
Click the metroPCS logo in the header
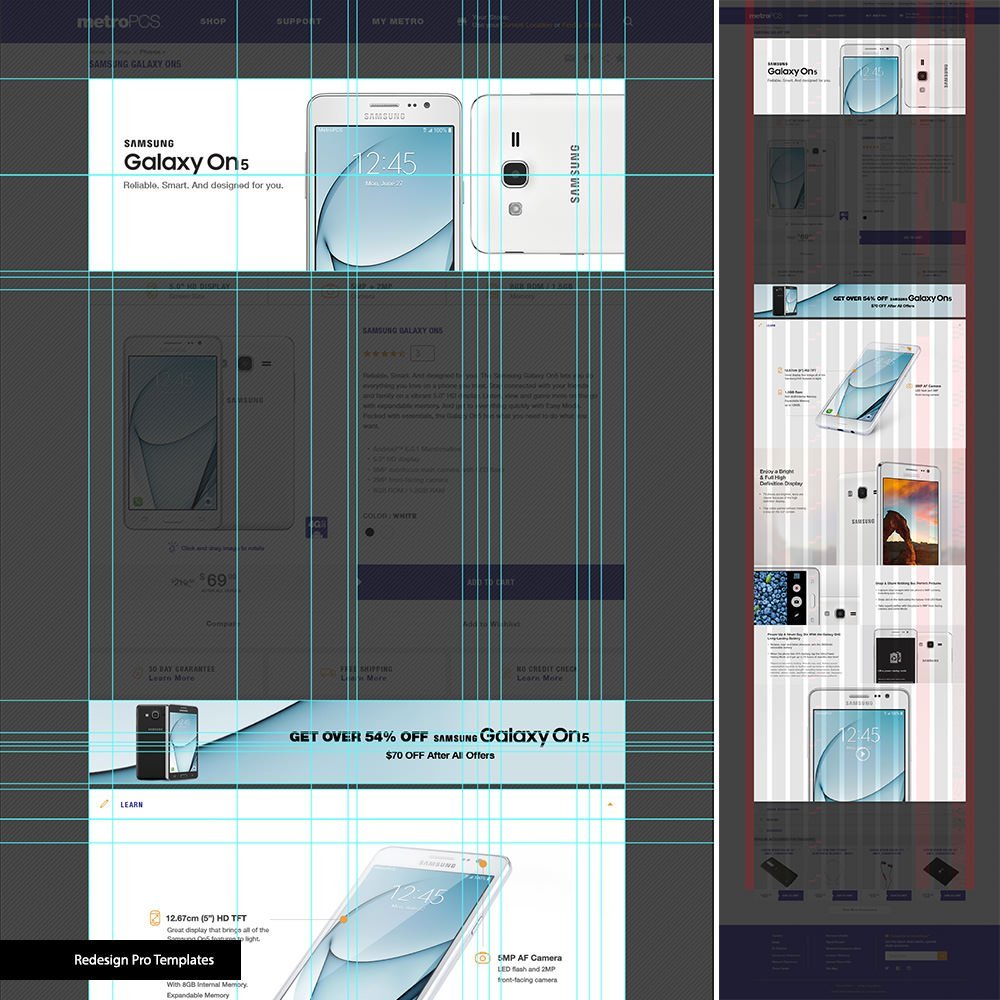(x=118, y=21)
